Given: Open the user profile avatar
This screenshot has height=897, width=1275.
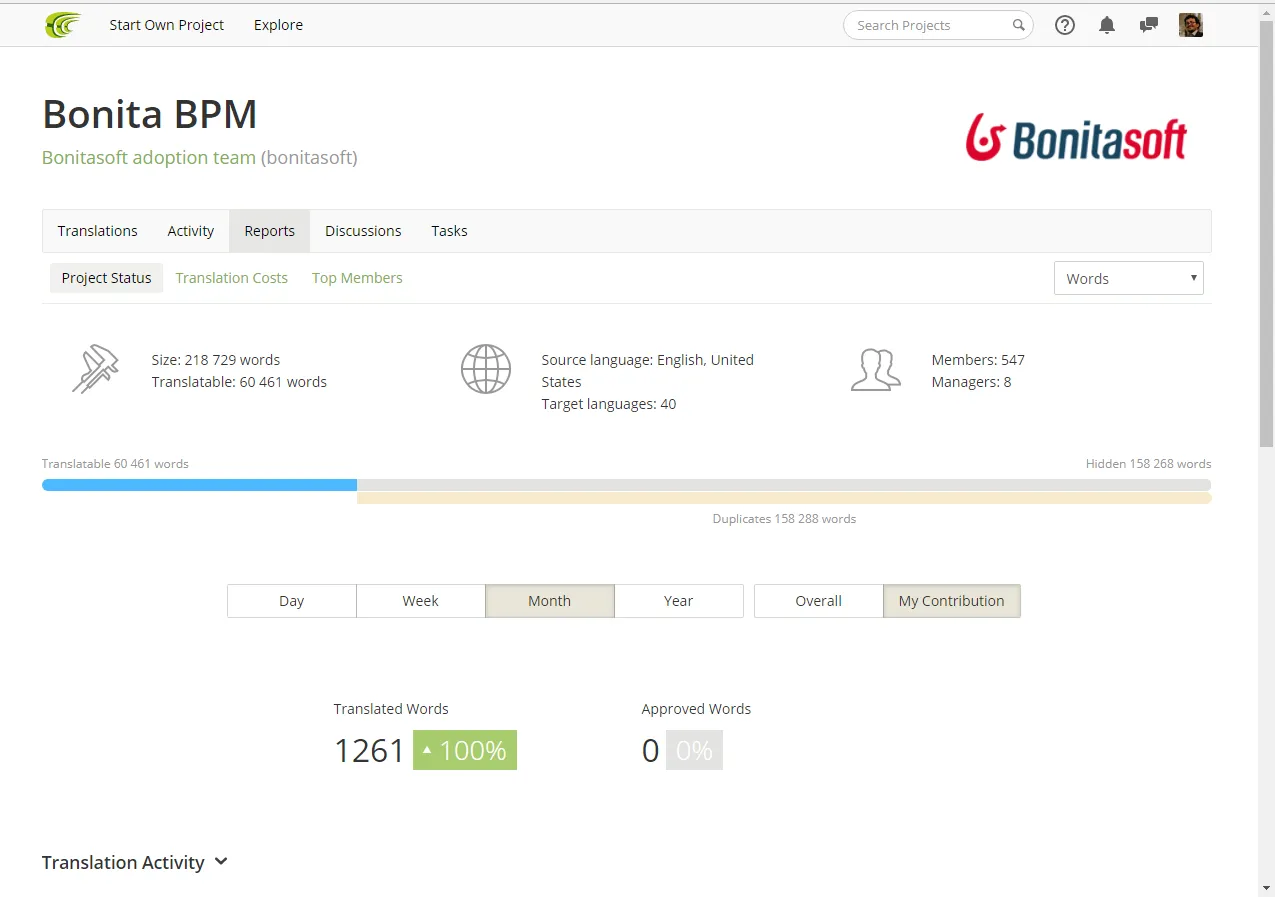Looking at the screenshot, I should point(1191,25).
